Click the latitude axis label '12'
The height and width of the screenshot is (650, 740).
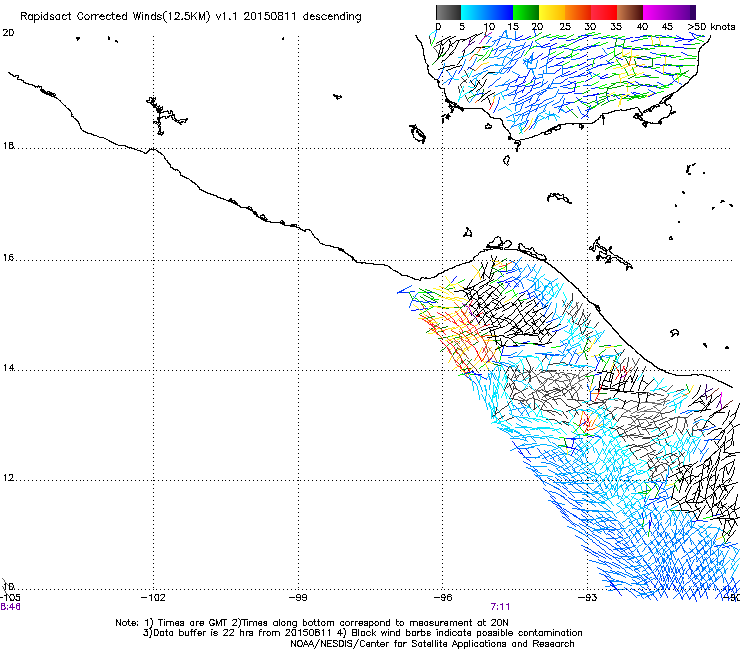click(8, 478)
